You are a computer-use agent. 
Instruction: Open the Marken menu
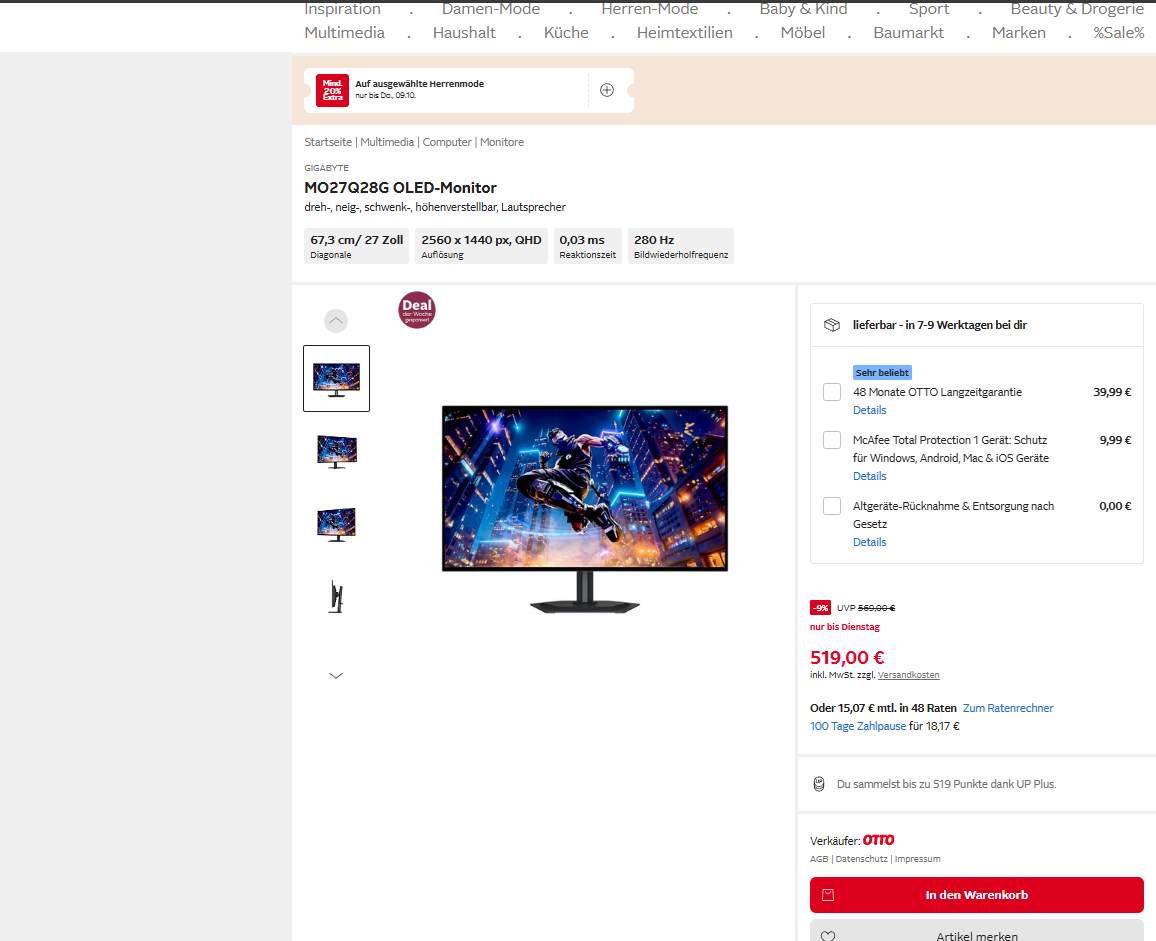coord(1019,32)
